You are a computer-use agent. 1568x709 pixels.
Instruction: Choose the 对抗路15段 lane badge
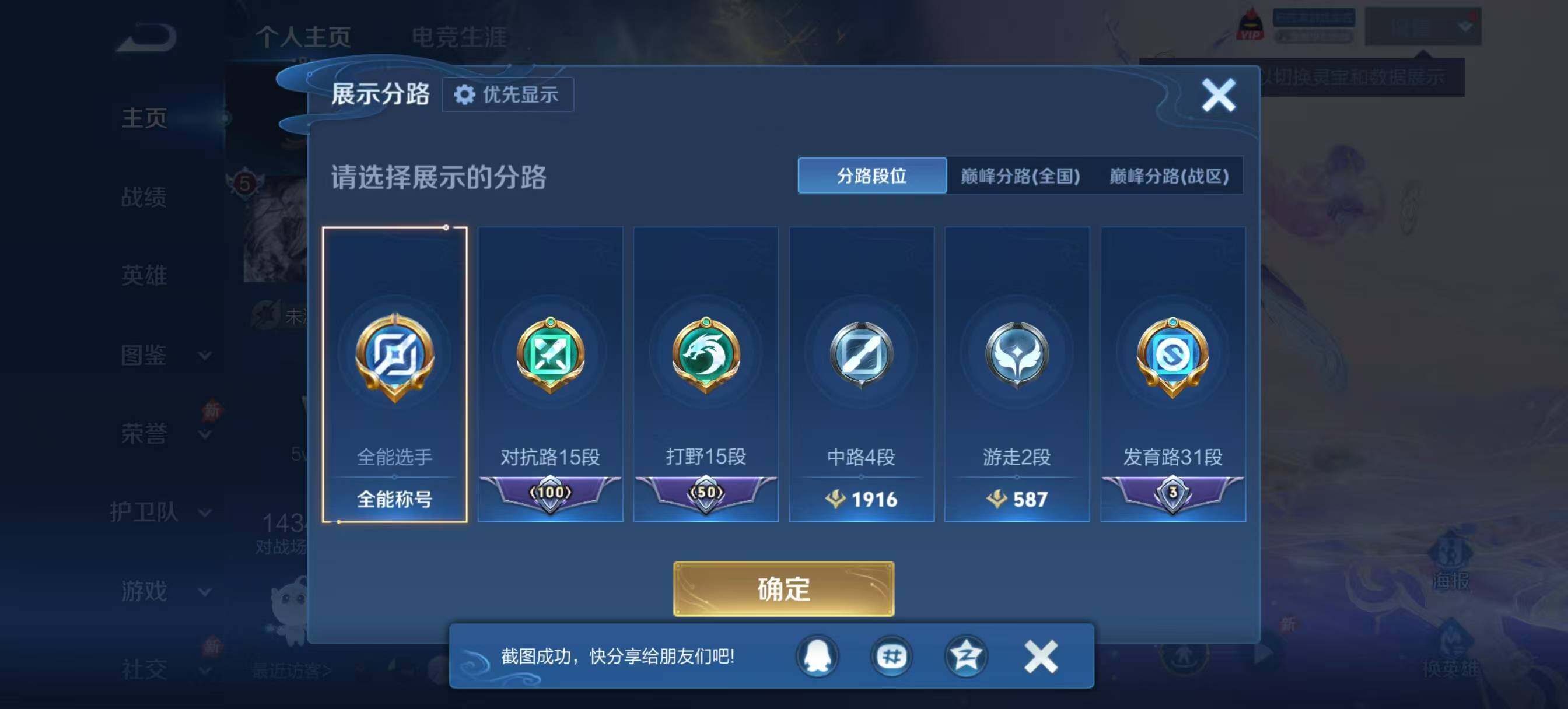tap(550, 374)
